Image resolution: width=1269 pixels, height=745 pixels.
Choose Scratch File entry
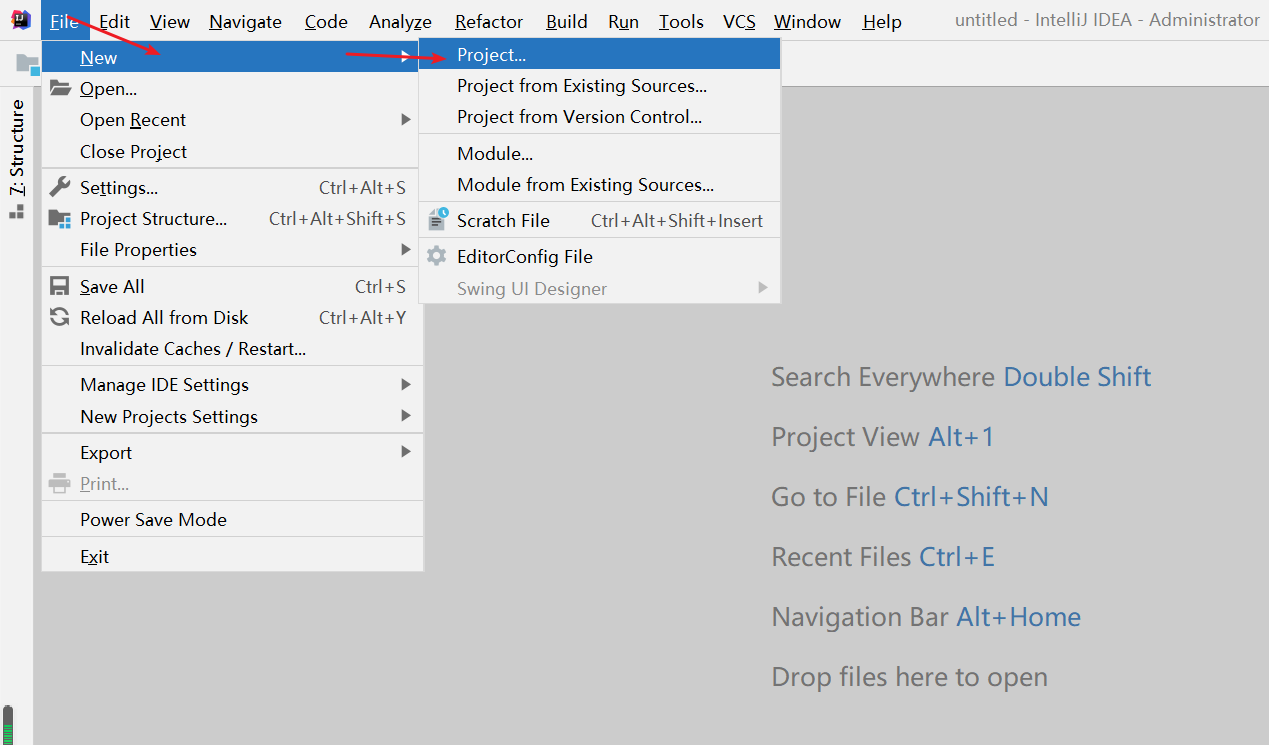pyautogui.click(x=599, y=220)
